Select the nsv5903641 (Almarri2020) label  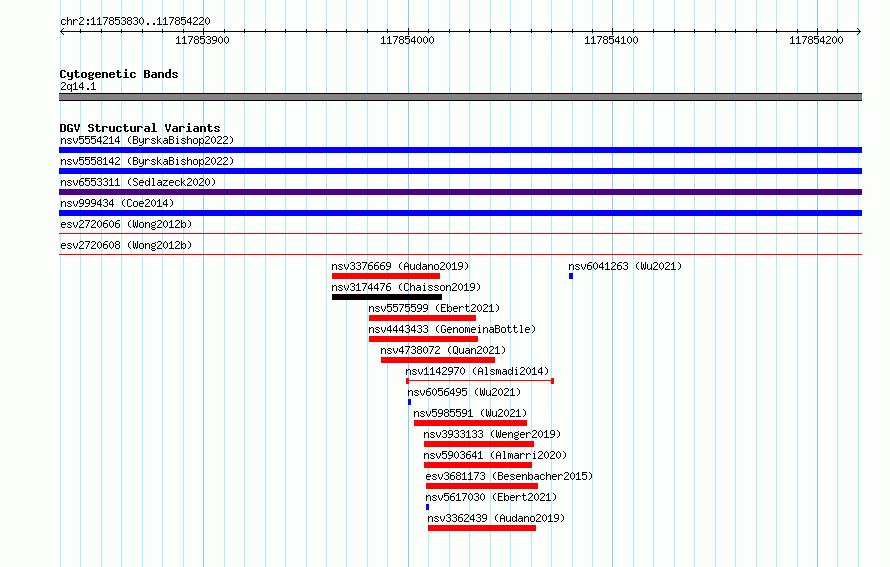coord(495,455)
